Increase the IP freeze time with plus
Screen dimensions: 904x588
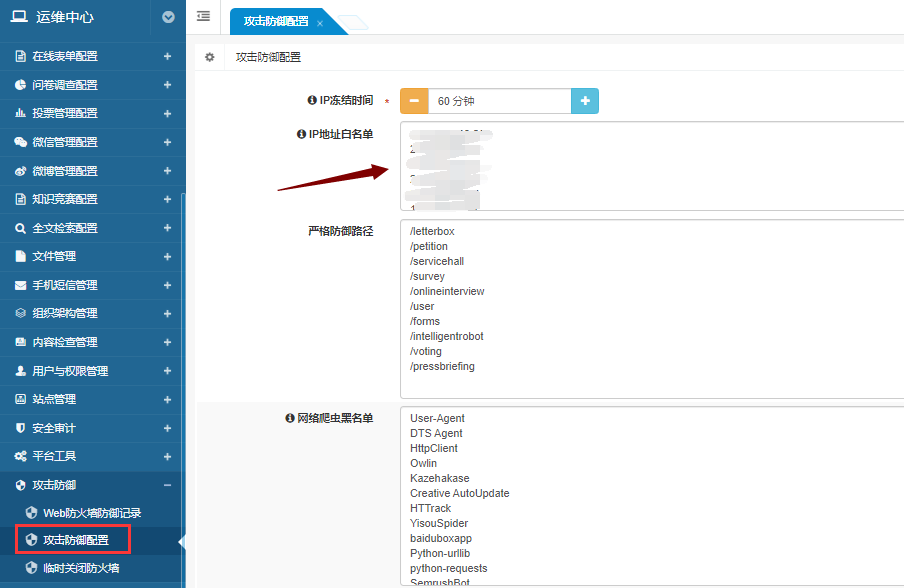tap(585, 101)
